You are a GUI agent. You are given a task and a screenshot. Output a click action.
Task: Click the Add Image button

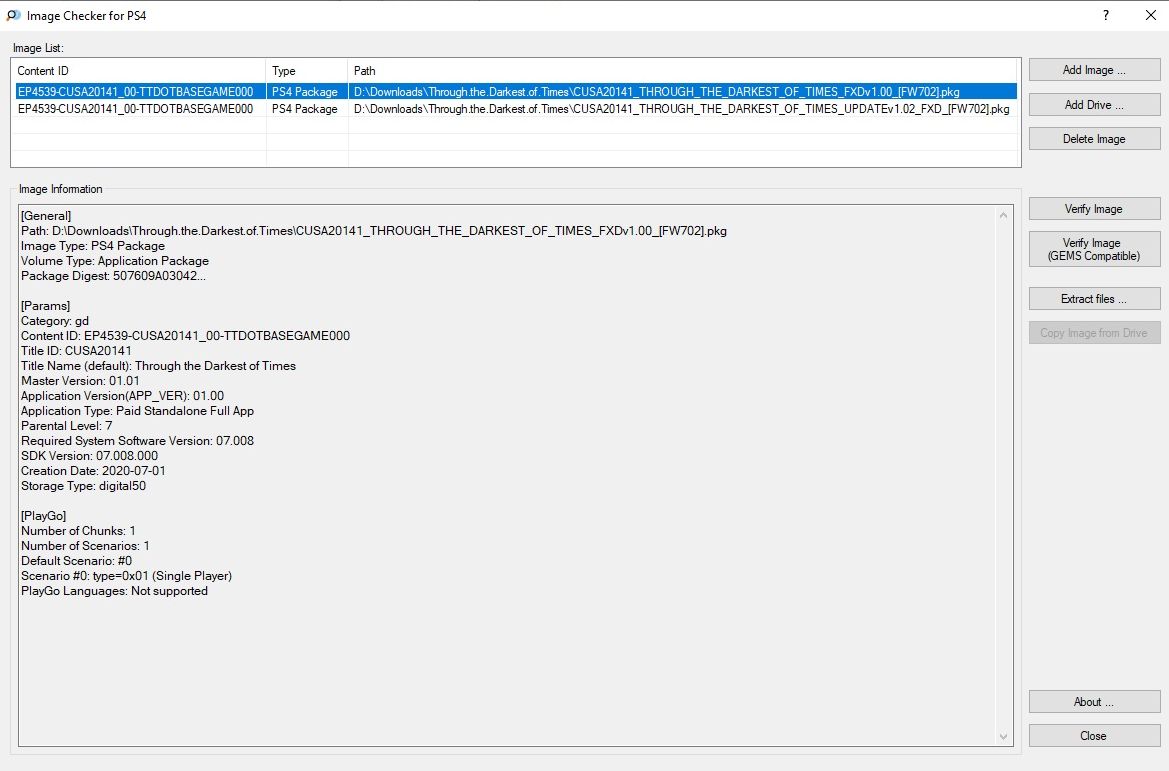1094,70
